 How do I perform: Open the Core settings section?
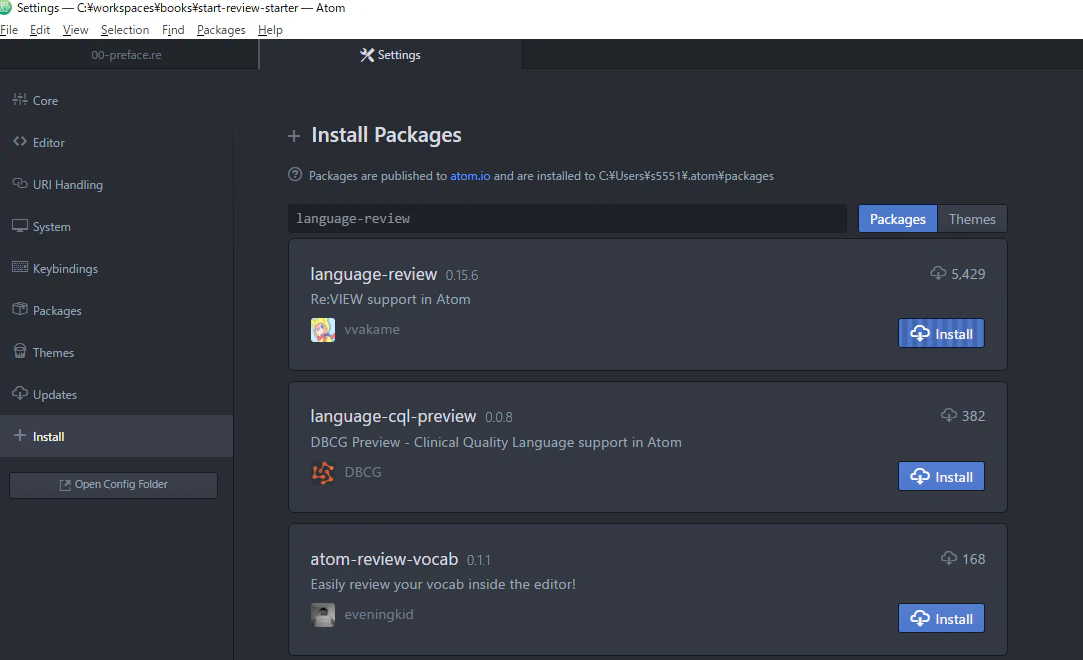point(116,101)
